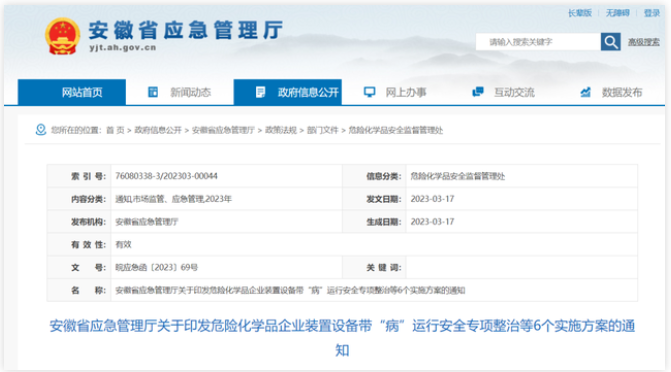671x372 pixels.
Task: Select index number 76080338-3/202303-00044
Action: point(166,176)
